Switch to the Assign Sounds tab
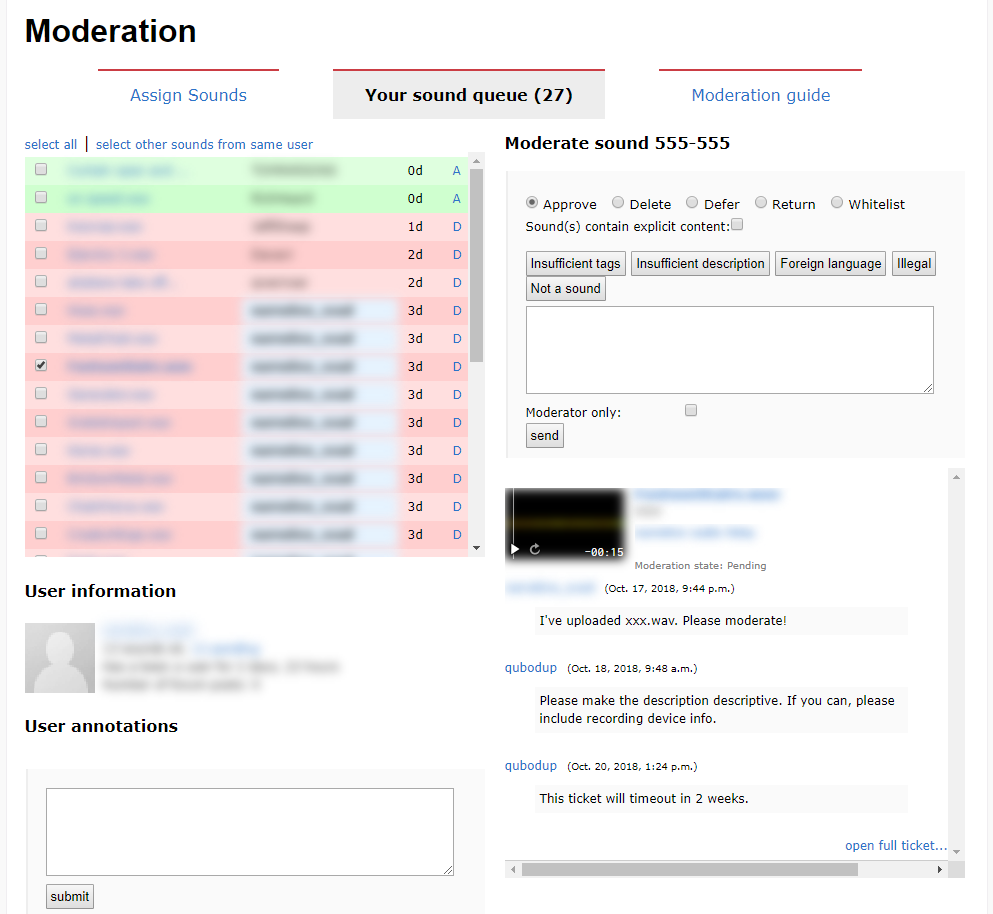 [188, 94]
